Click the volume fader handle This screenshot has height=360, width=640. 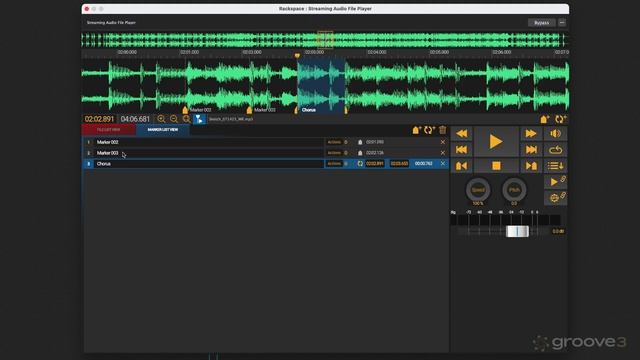[517, 231]
